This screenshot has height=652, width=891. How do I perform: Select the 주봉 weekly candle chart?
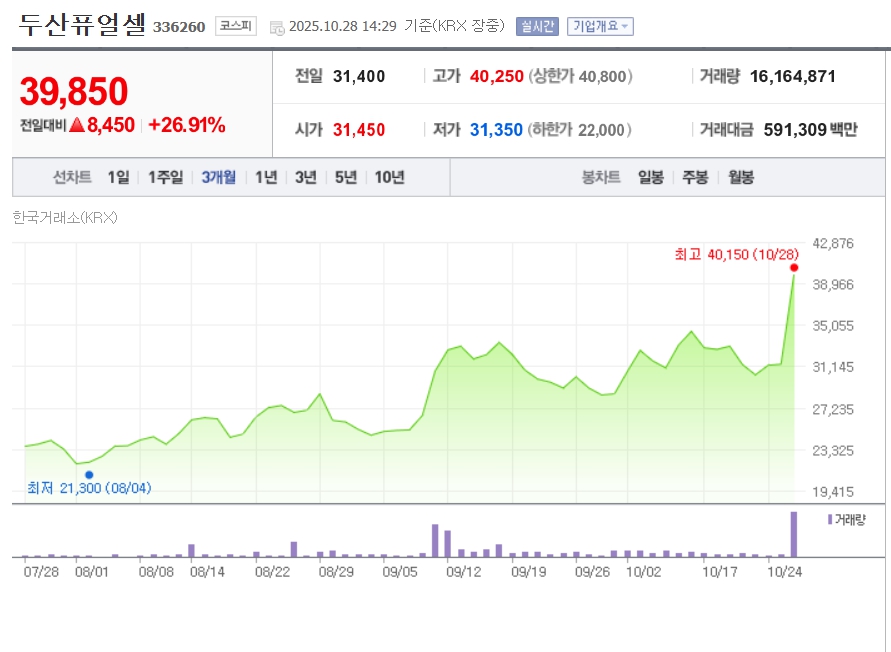pyautogui.click(x=695, y=177)
